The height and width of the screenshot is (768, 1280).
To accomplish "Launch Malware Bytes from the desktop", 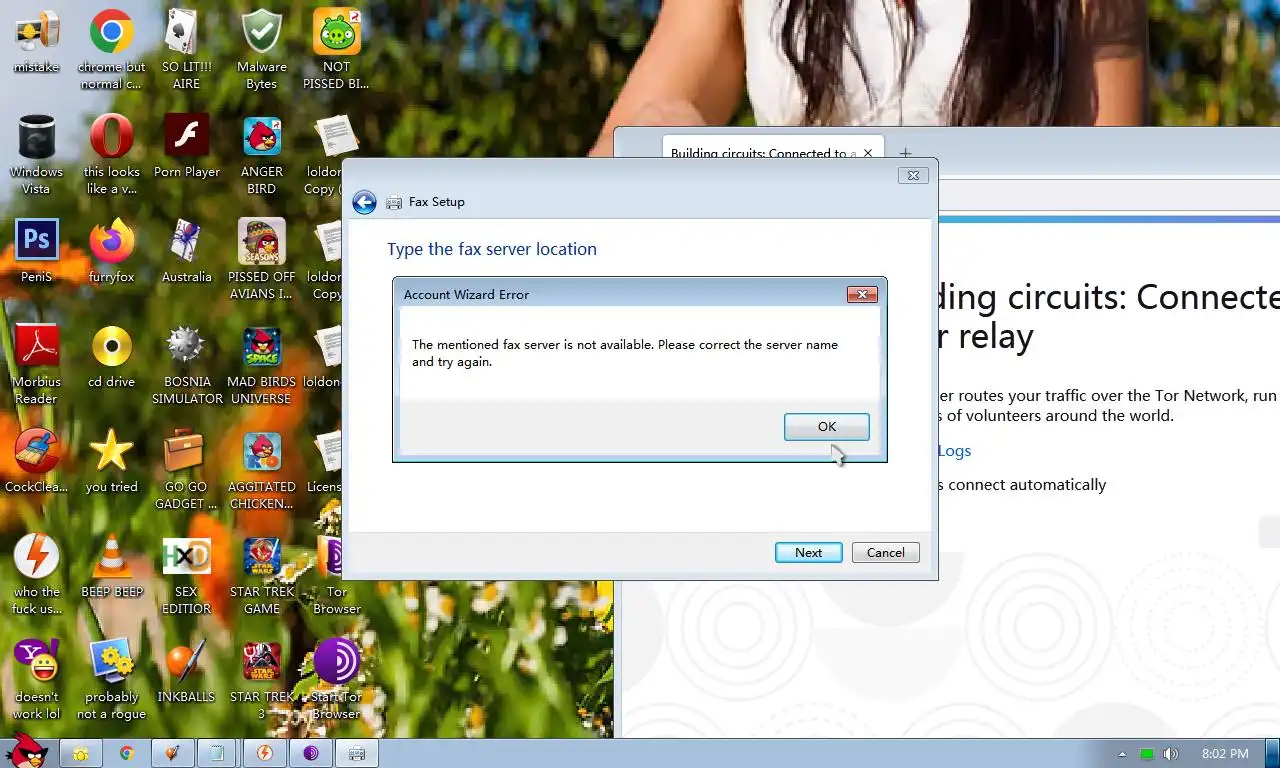I will tap(262, 48).
